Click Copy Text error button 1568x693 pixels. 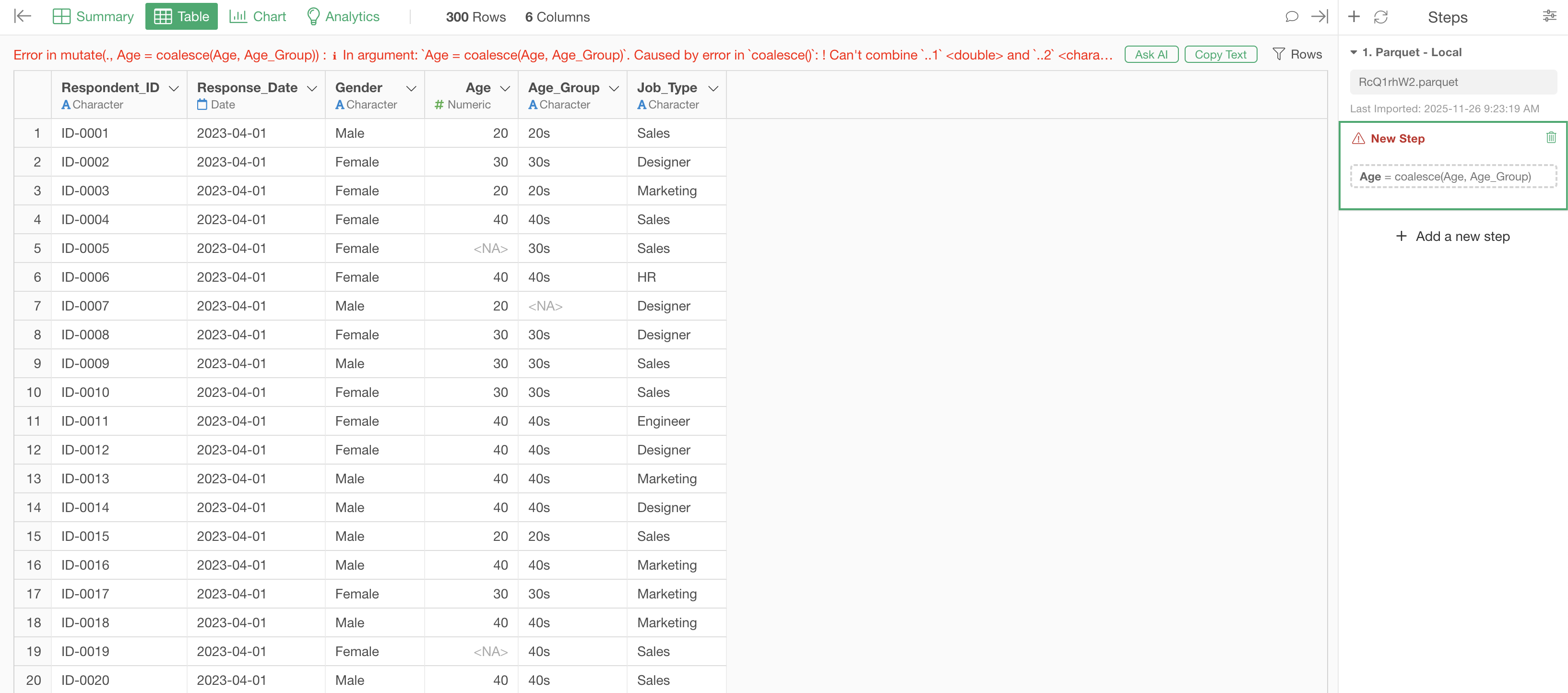(1221, 54)
